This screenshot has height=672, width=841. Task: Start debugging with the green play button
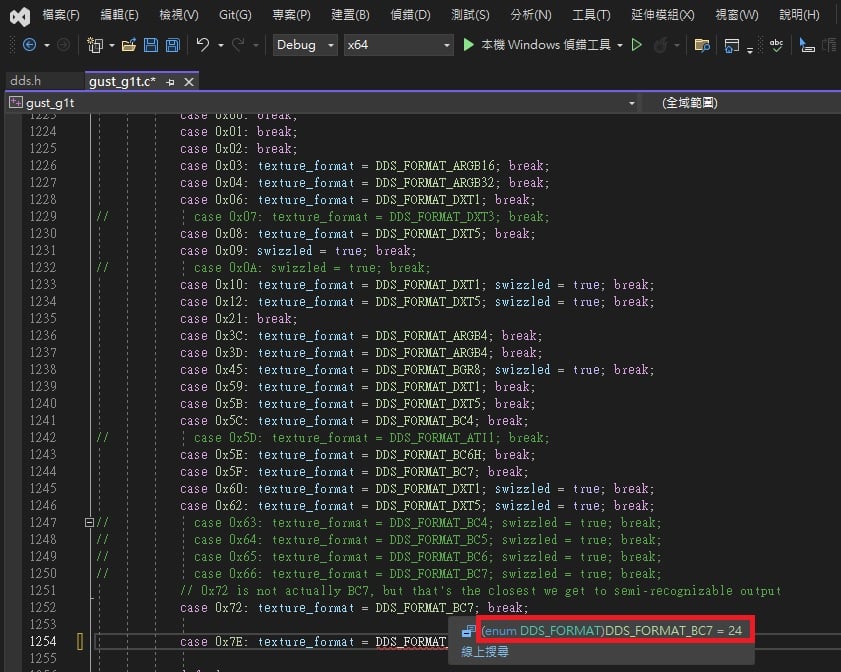click(468, 45)
